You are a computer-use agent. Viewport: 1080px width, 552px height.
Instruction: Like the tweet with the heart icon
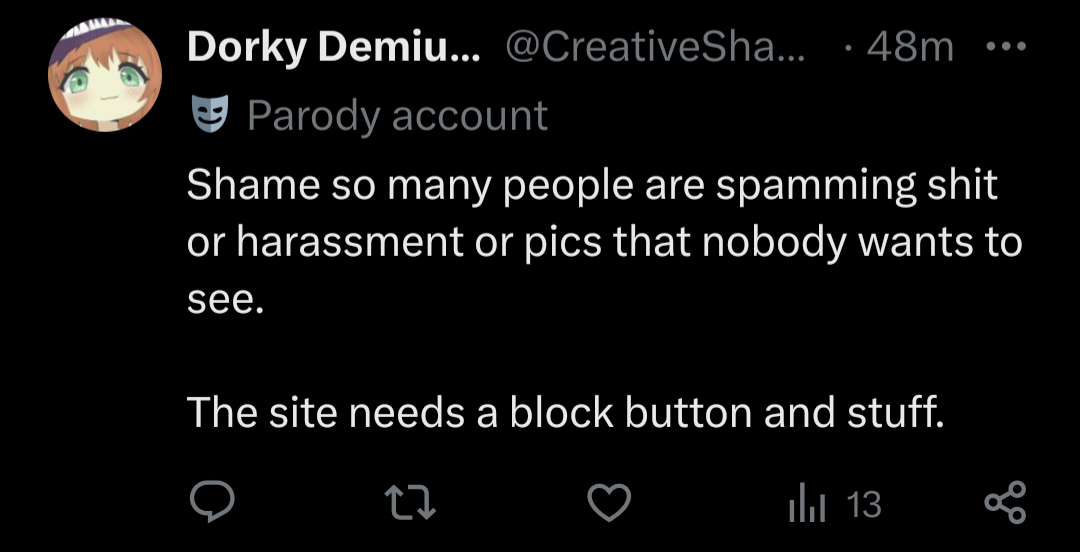608,504
